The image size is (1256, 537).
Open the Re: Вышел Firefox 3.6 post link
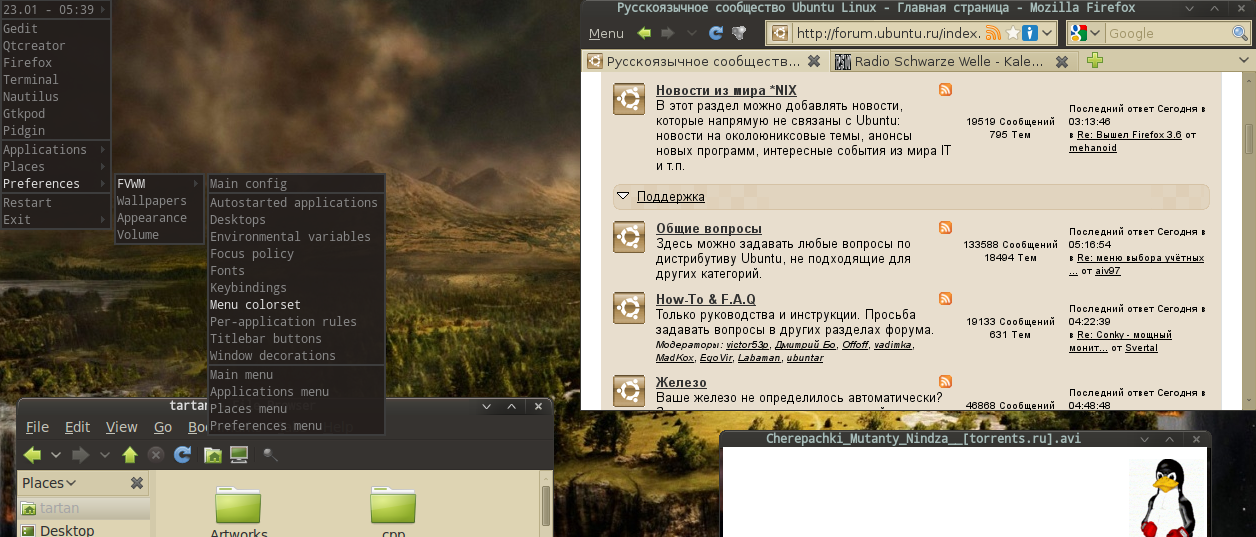click(1129, 134)
